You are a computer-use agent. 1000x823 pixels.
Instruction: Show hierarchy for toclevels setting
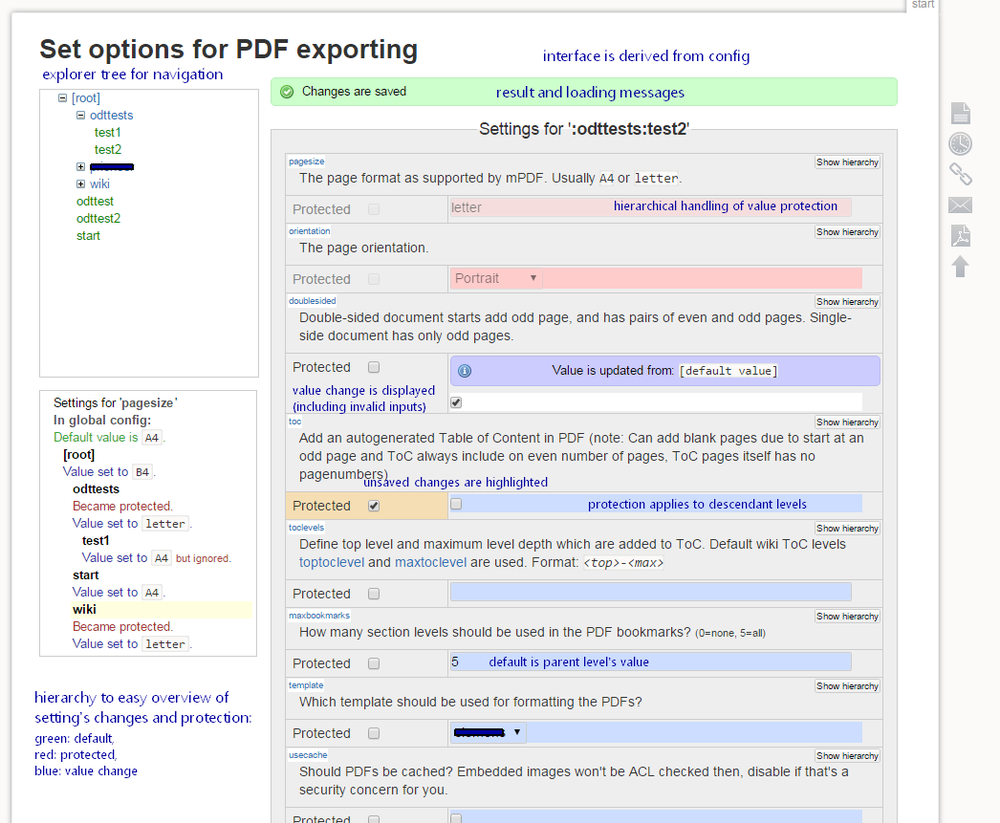847,528
